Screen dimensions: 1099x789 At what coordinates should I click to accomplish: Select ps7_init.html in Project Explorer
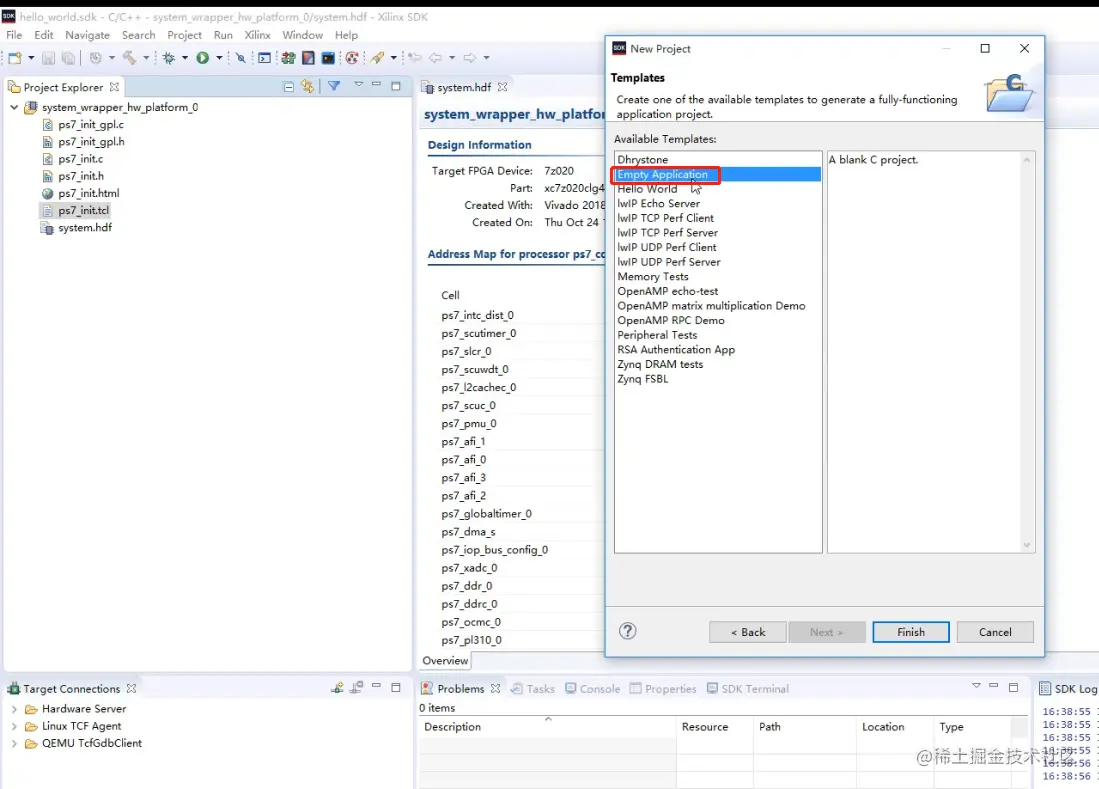pos(88,193)
